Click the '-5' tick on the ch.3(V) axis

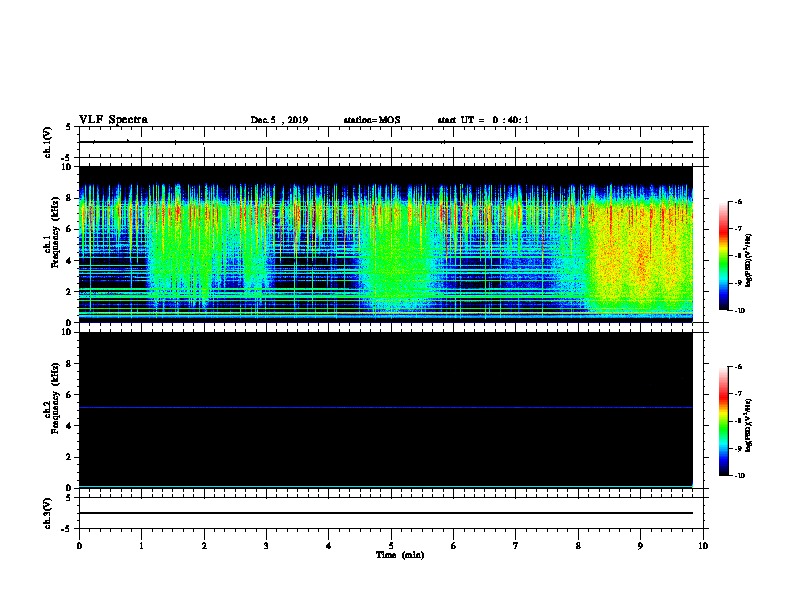click(x=68, y=529)
